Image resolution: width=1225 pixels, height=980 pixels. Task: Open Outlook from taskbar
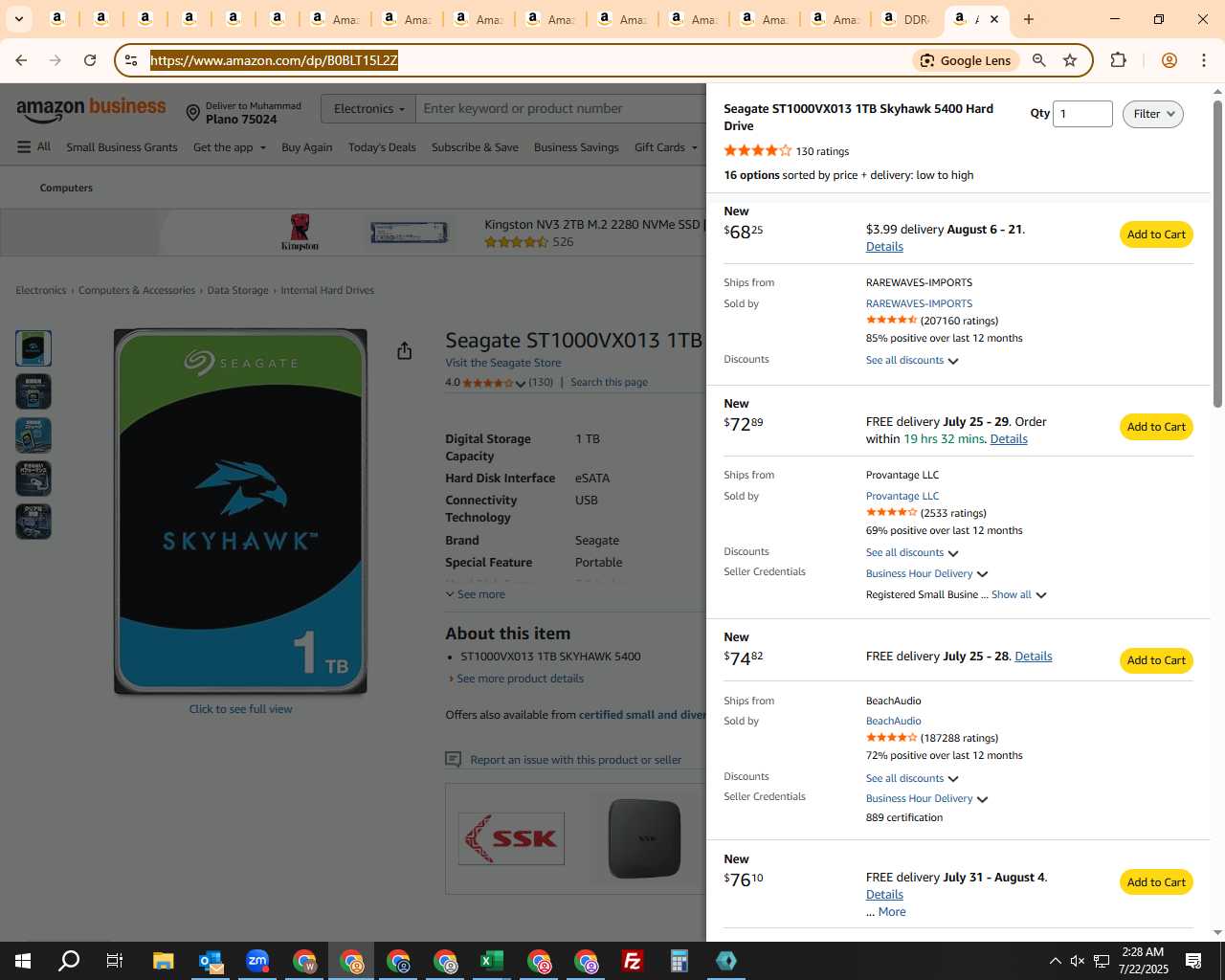(x=211, y=961)
